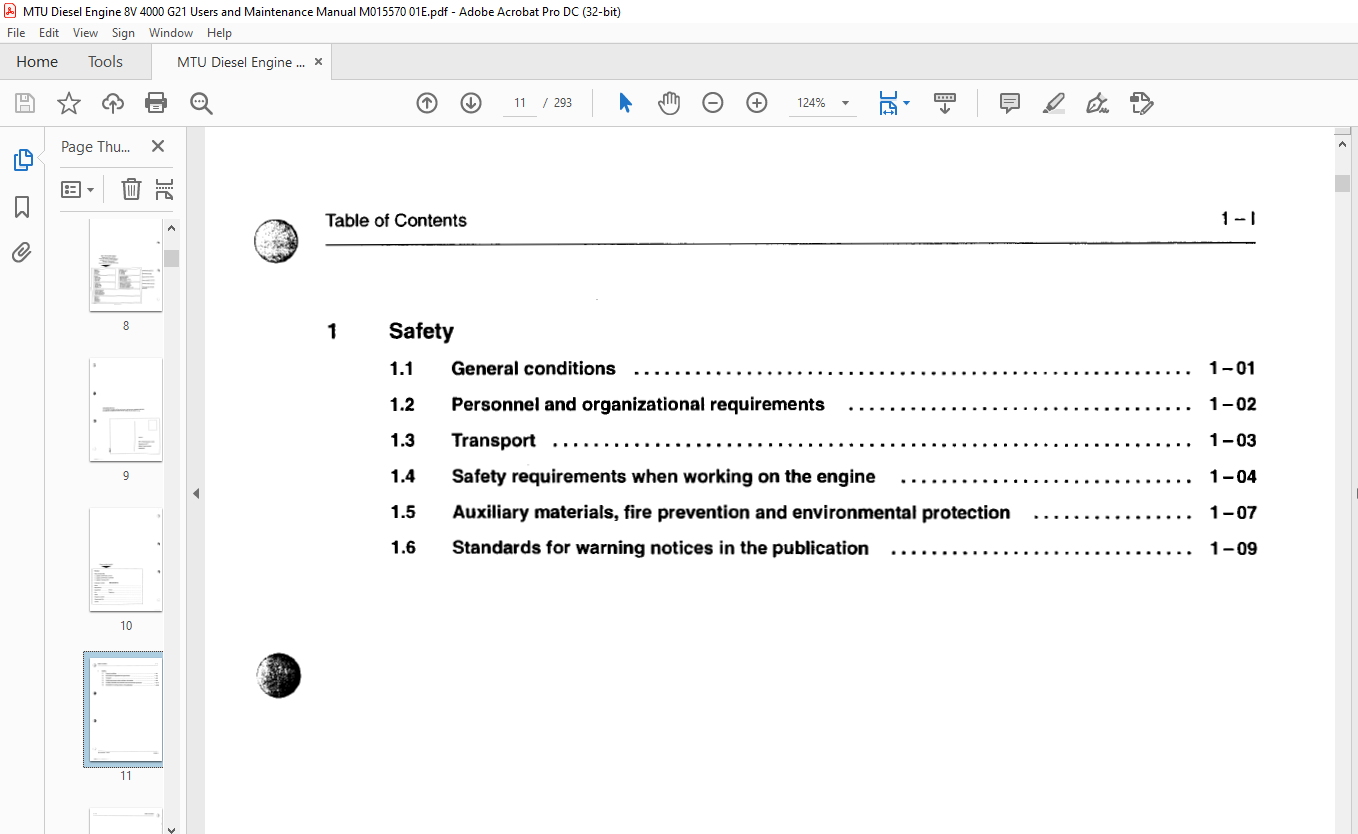Switch to the Home tab
The width and height of the screenshot is (1358, 834).
coord(37,62)
